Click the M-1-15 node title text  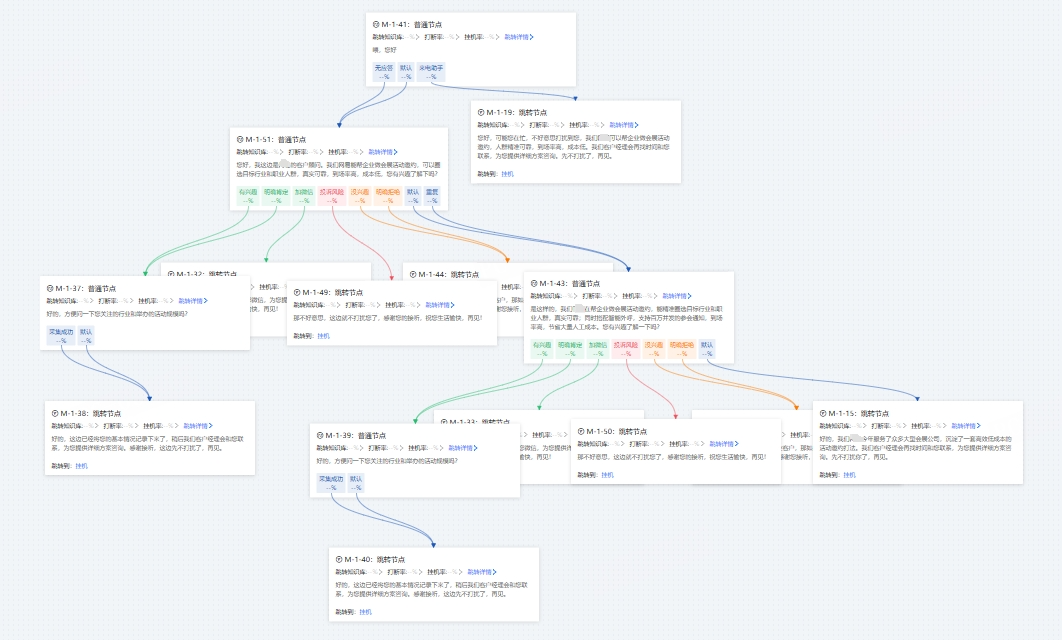pyautogui.click(x=859, y=413)
